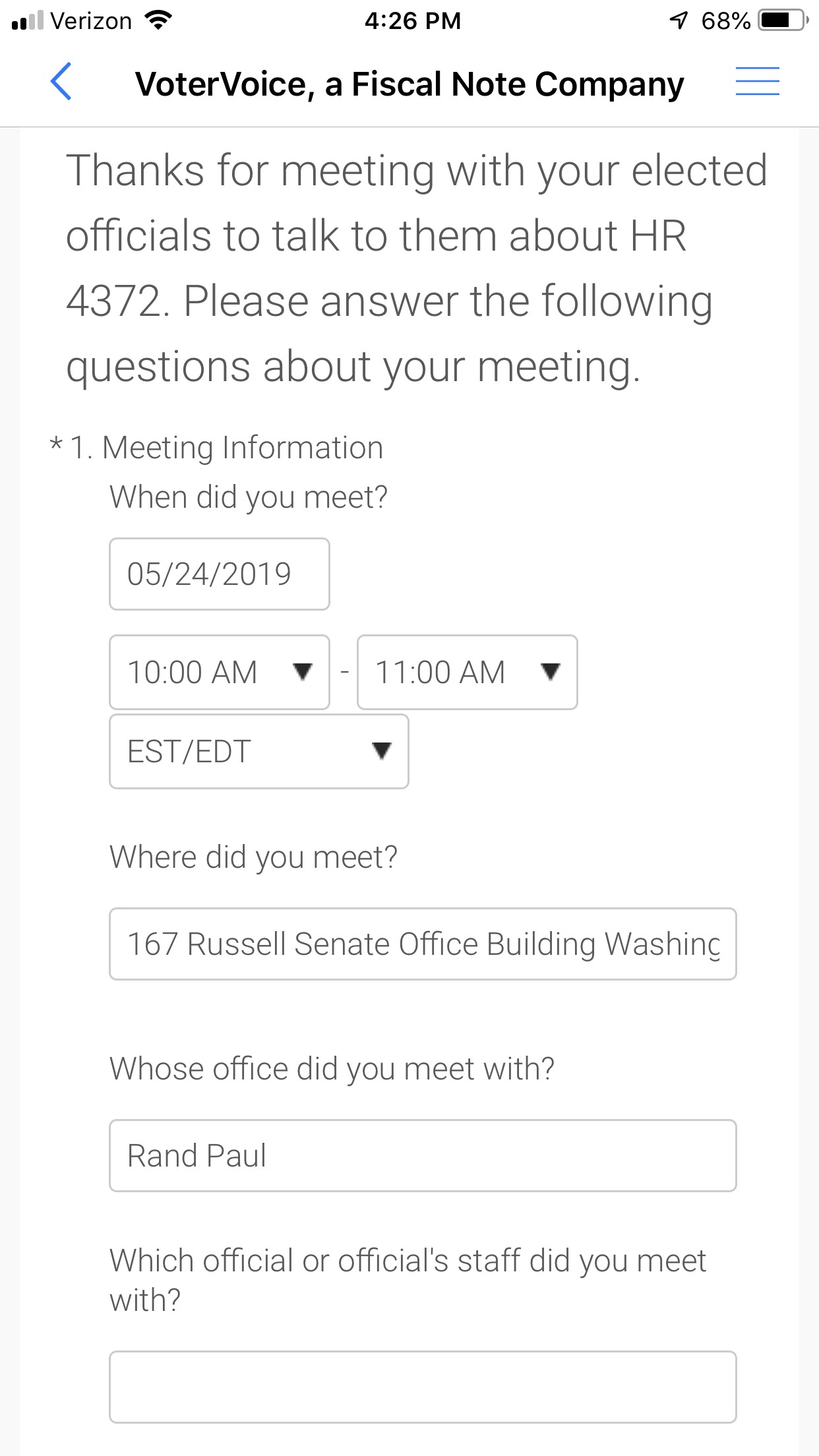Tap the "Where did you meet?" label
The width and height of the screenshot is (819, 1456).
click(x=253, y=857)
